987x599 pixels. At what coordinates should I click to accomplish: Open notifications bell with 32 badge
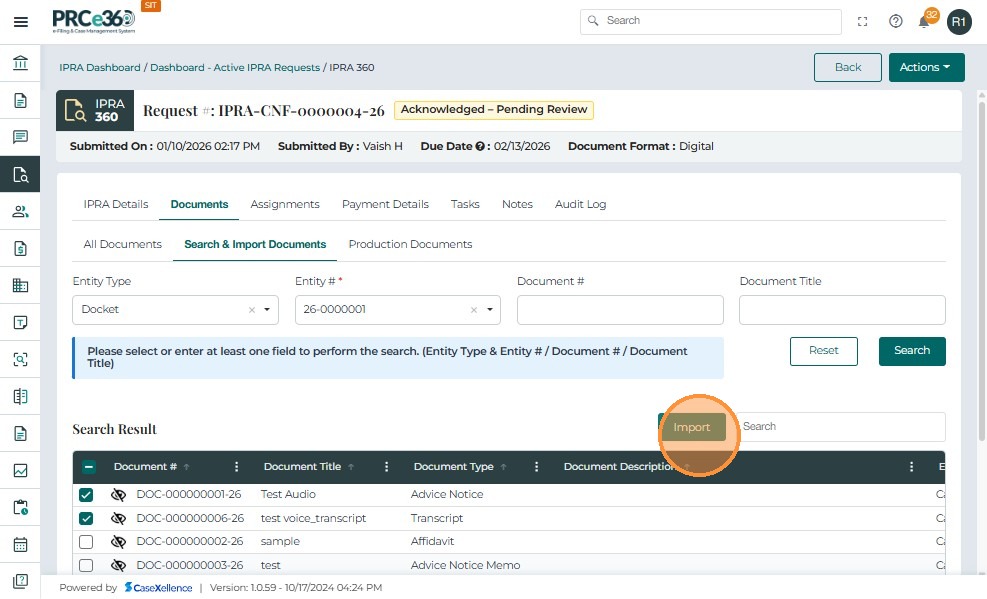point(925,21)
